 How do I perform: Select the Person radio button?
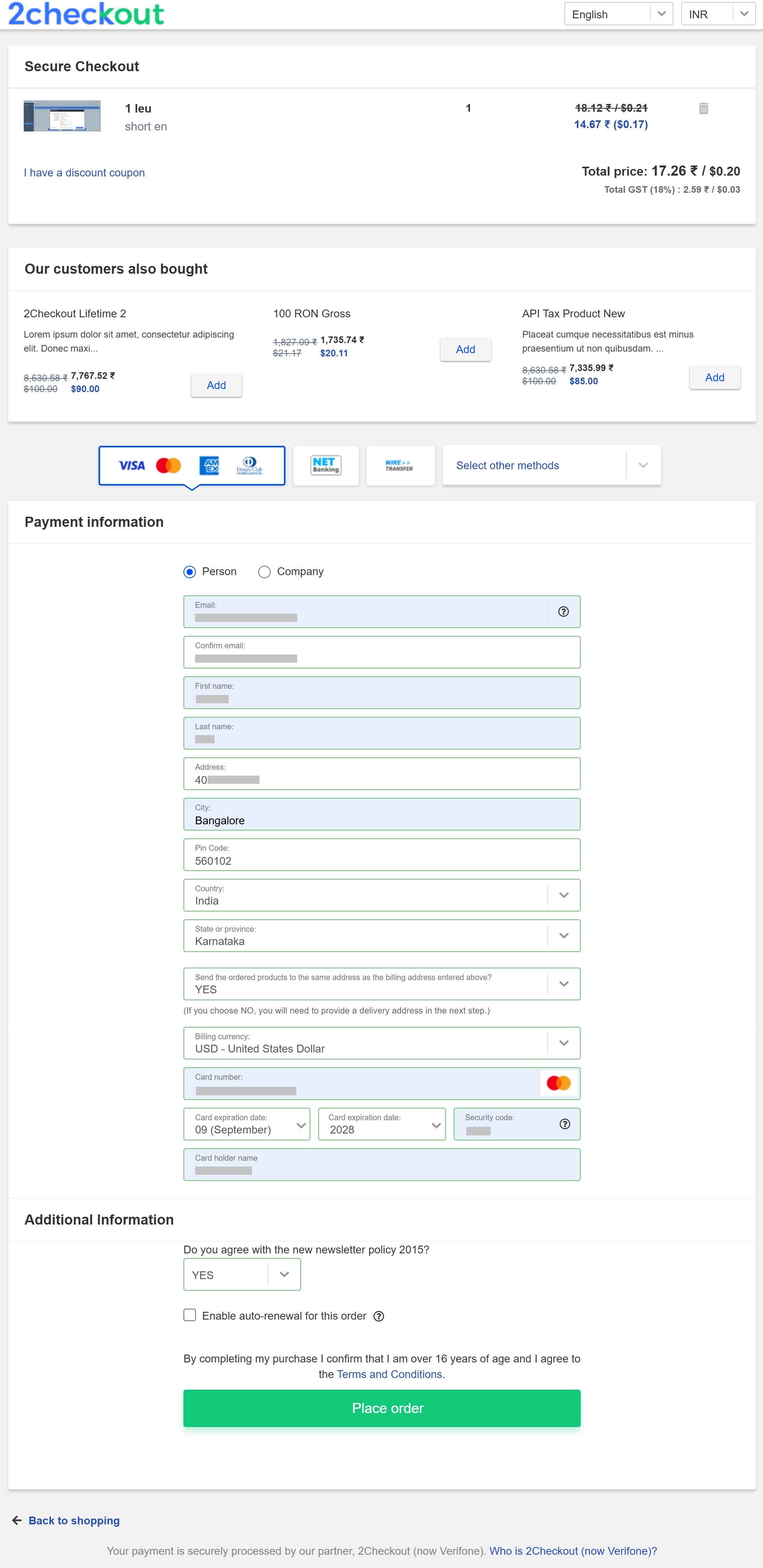[x=189, y=572]
